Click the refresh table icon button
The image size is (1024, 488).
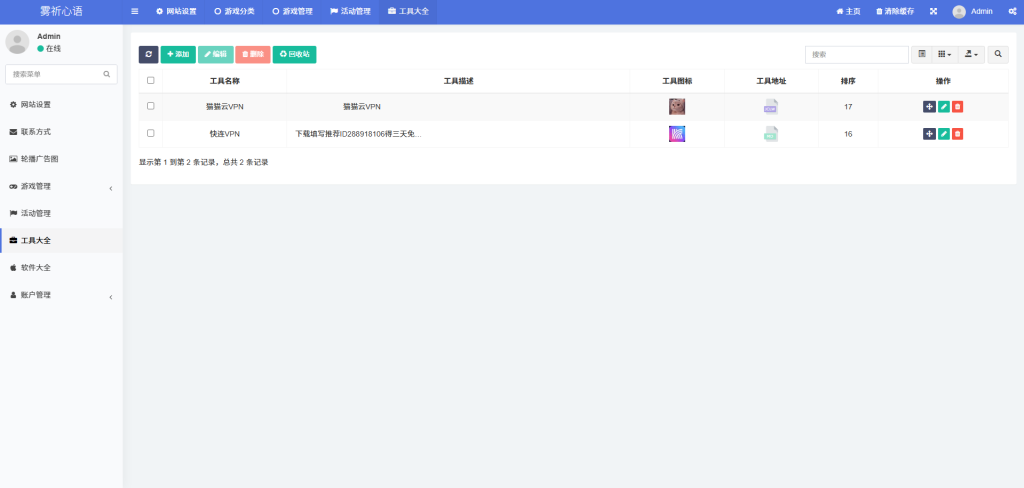pyautogui.click(x=148, y=54)
